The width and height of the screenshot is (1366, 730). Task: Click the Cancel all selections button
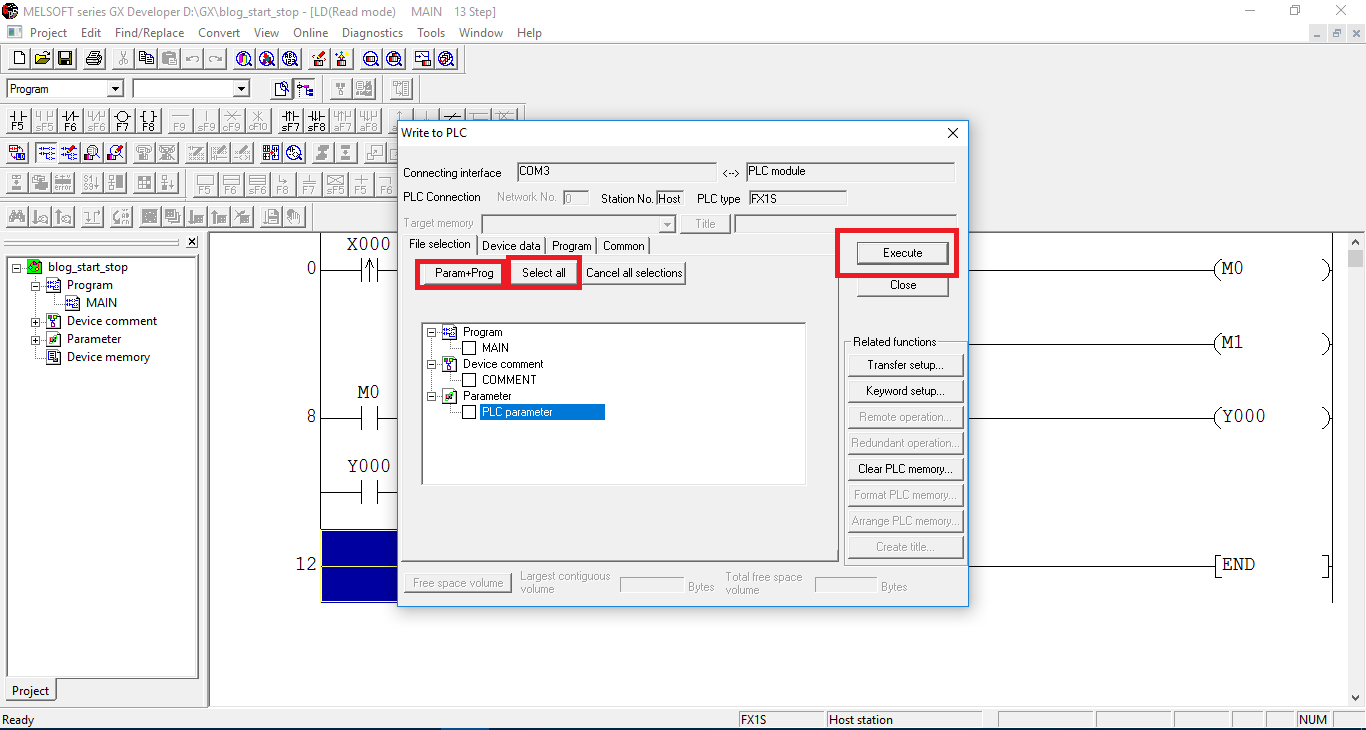pos(632,272)
